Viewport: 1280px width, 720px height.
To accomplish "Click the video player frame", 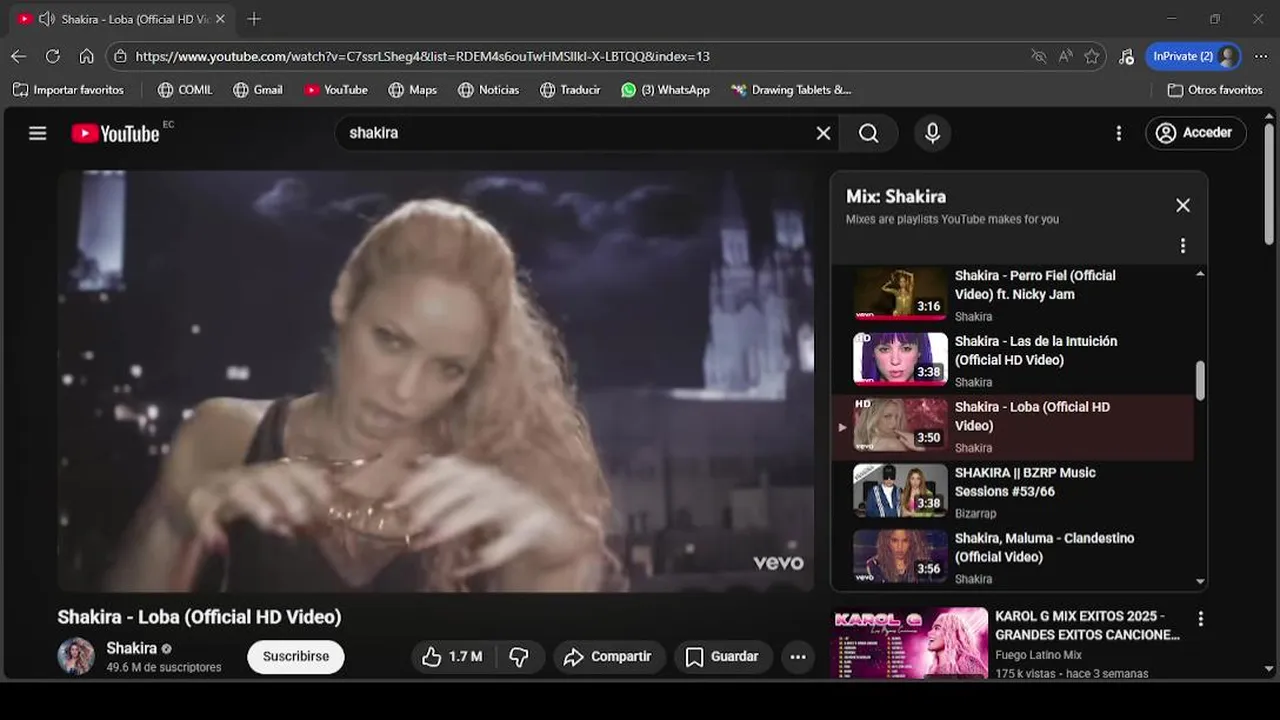I will [x=436, y=381].
